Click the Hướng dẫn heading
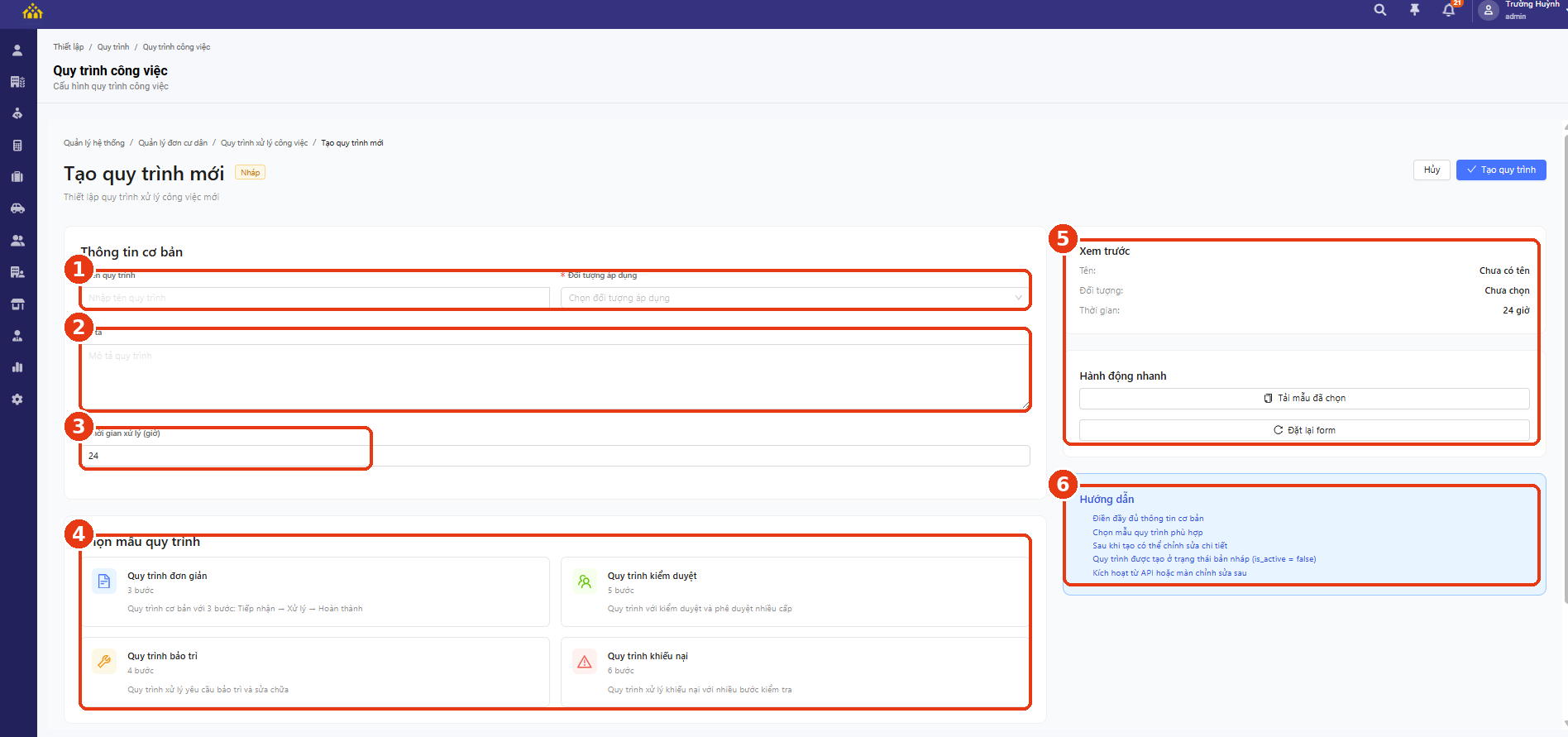This screenshot has height=737, width=1568. click(1107, 500)
